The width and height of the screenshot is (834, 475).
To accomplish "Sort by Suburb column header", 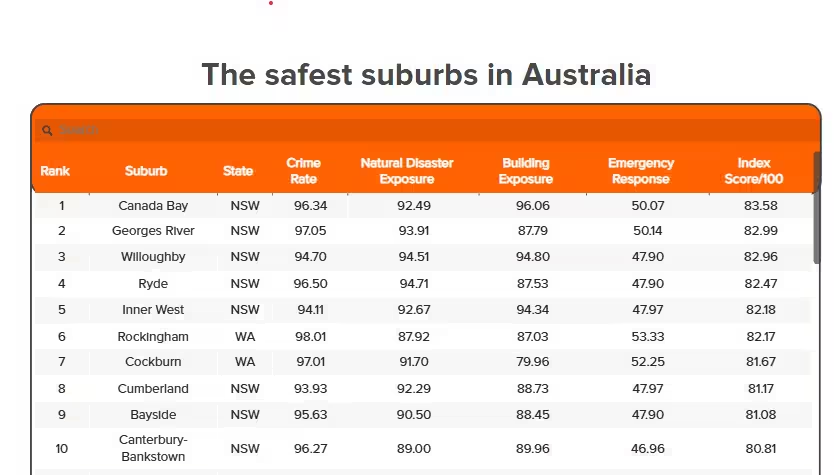I will 146,171.
